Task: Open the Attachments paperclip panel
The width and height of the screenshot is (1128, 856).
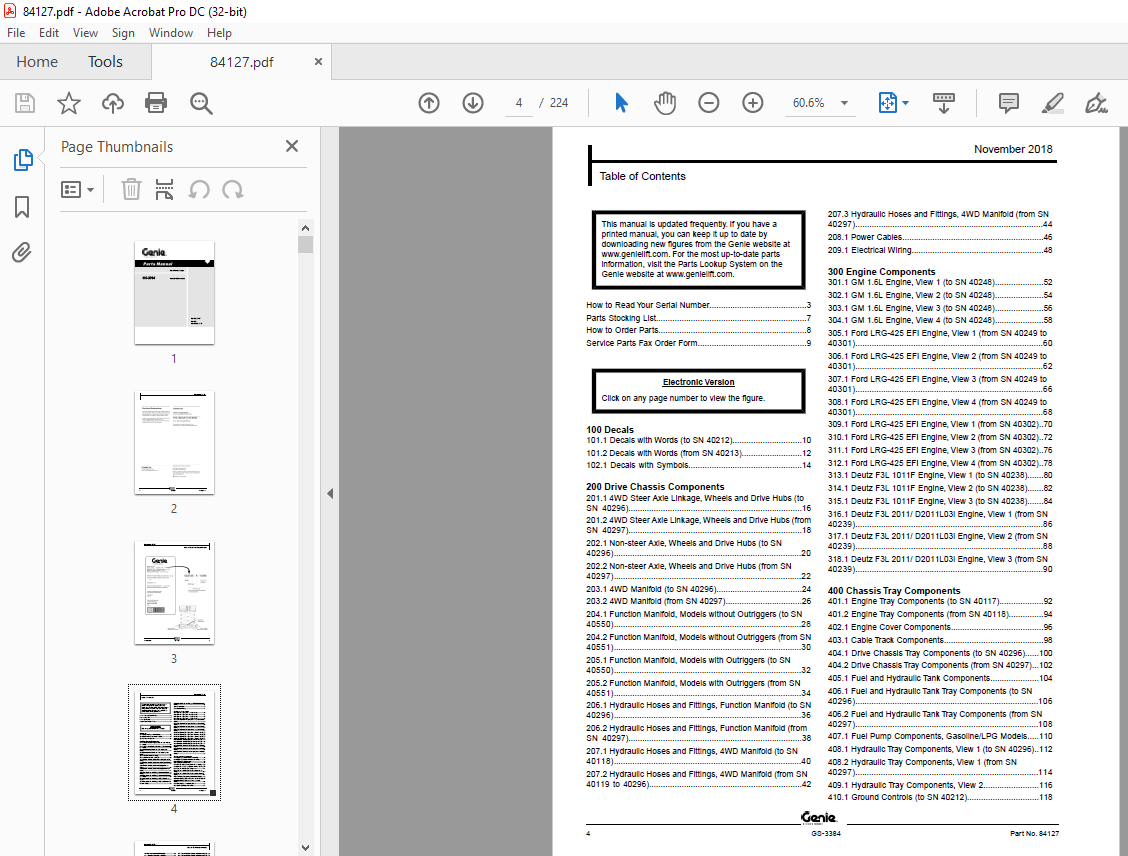Action: [x=22, y=253]
